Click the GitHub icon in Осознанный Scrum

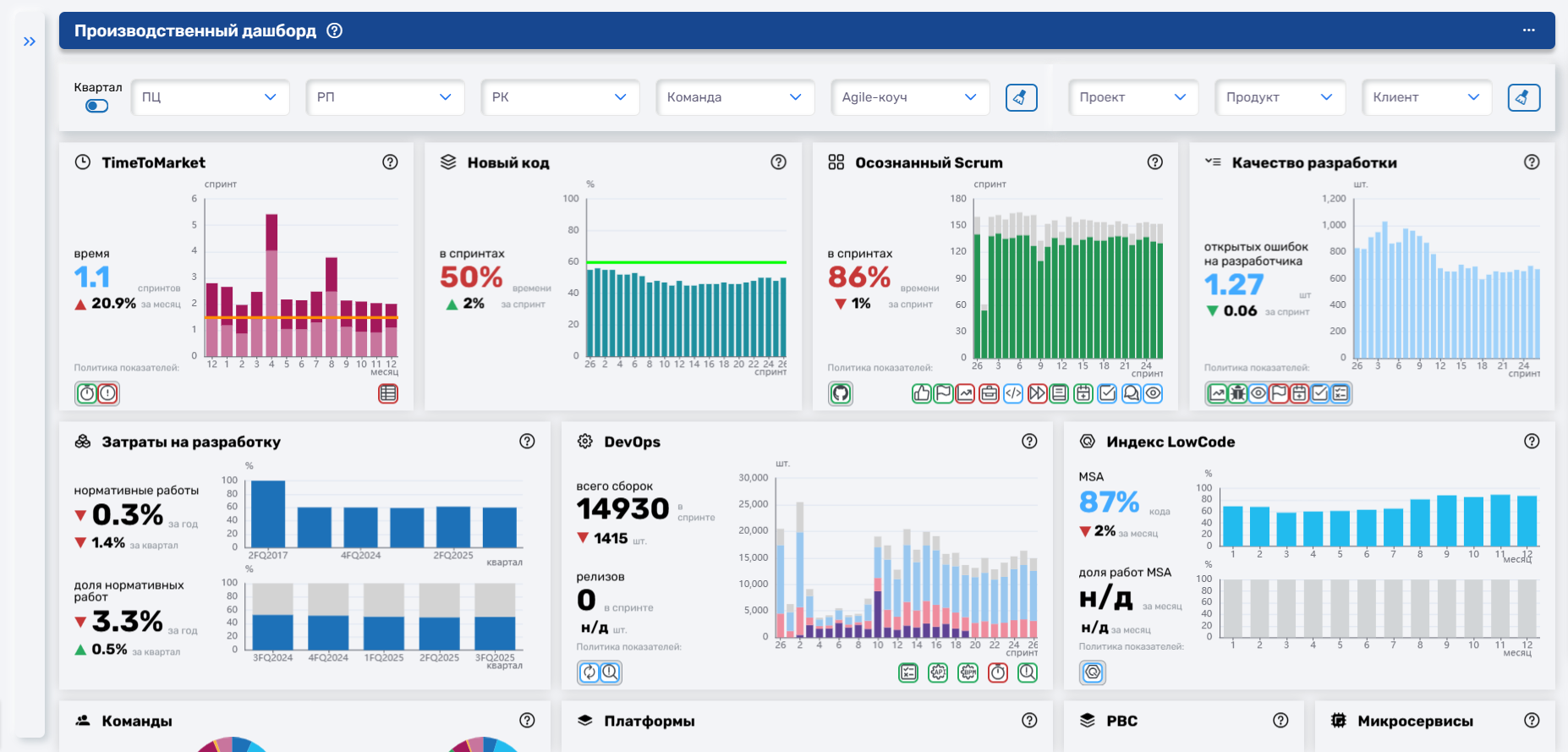coord(840,393)
